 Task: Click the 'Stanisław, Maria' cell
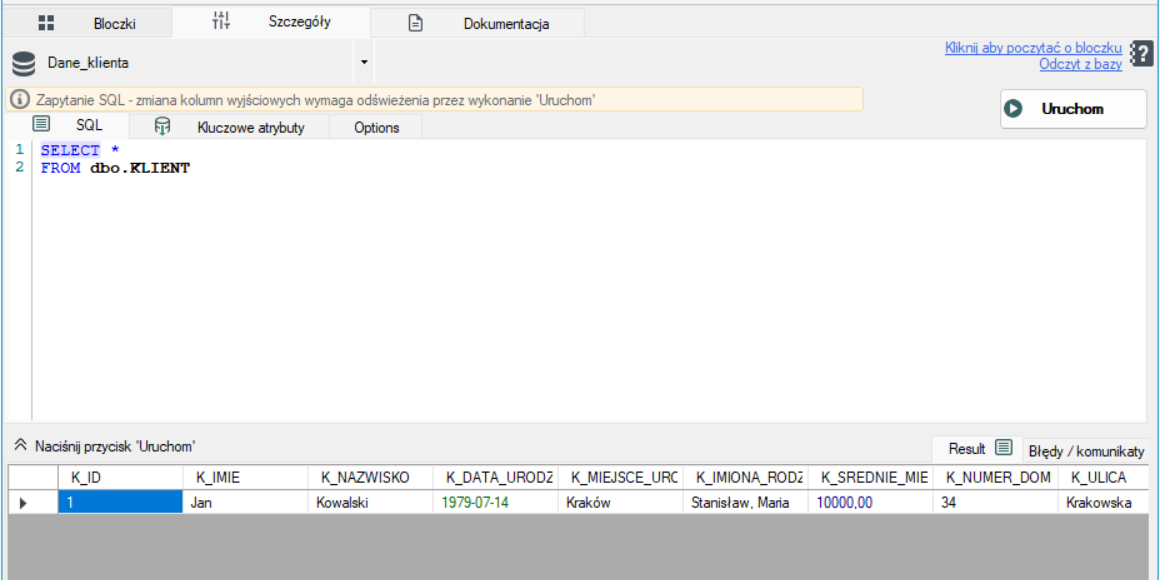click(746, 502)
